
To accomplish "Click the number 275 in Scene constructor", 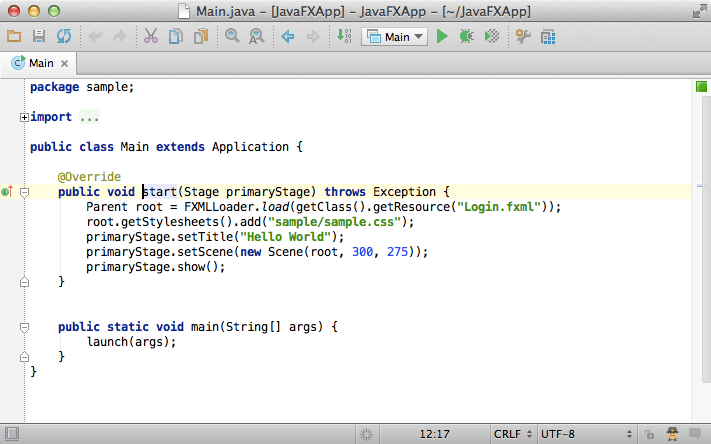I will coord(397,252).
